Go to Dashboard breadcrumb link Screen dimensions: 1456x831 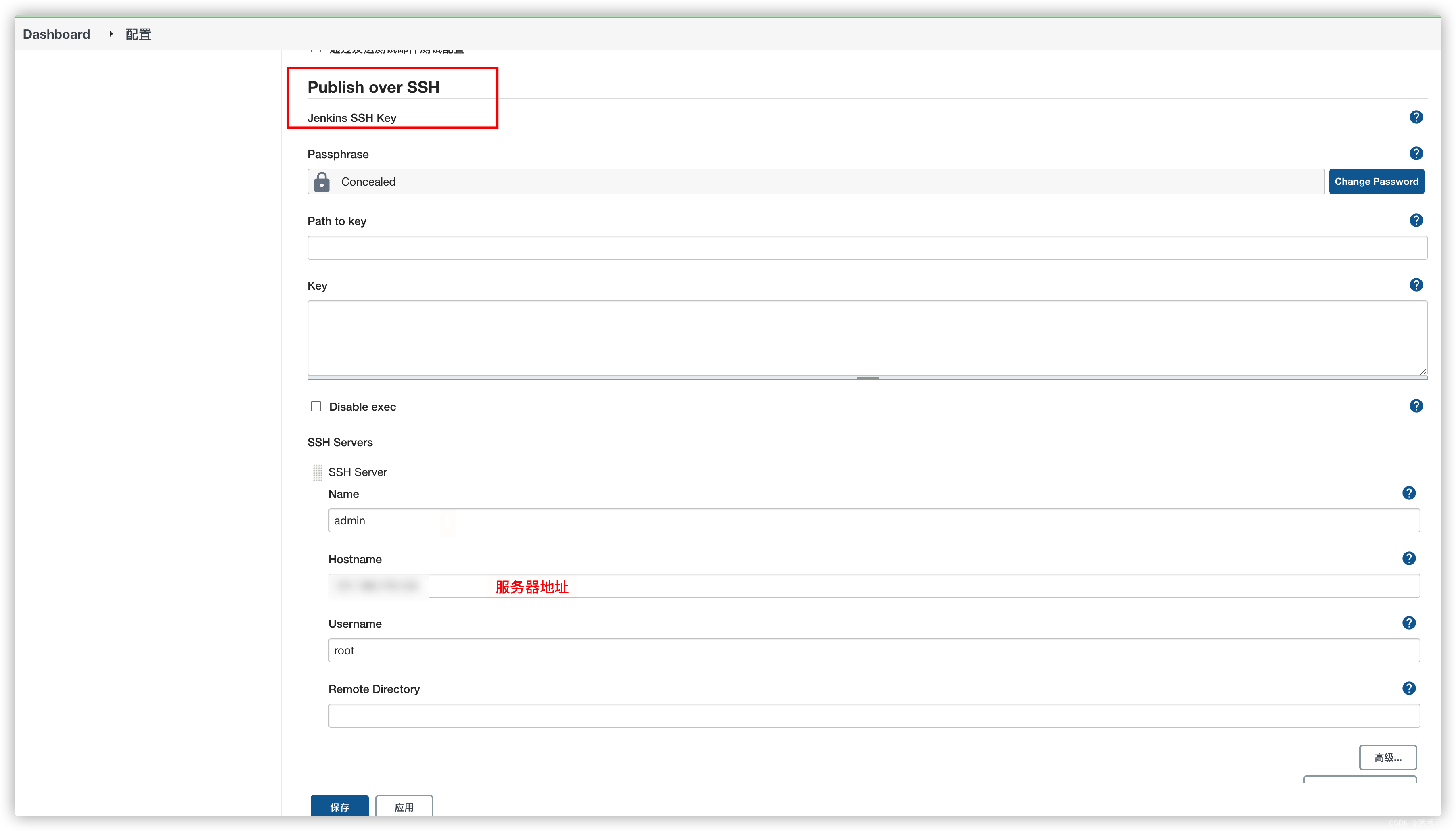click(56, 34)
